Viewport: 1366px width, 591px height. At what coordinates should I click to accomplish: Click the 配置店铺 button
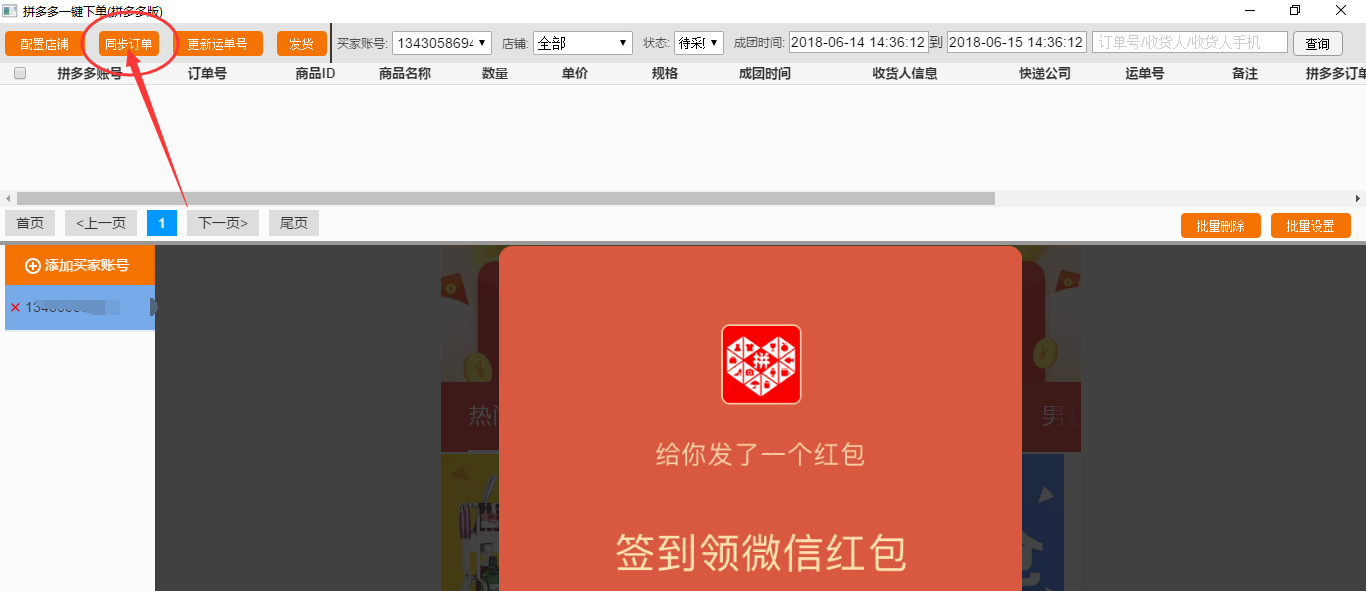[x=44, y=44]
